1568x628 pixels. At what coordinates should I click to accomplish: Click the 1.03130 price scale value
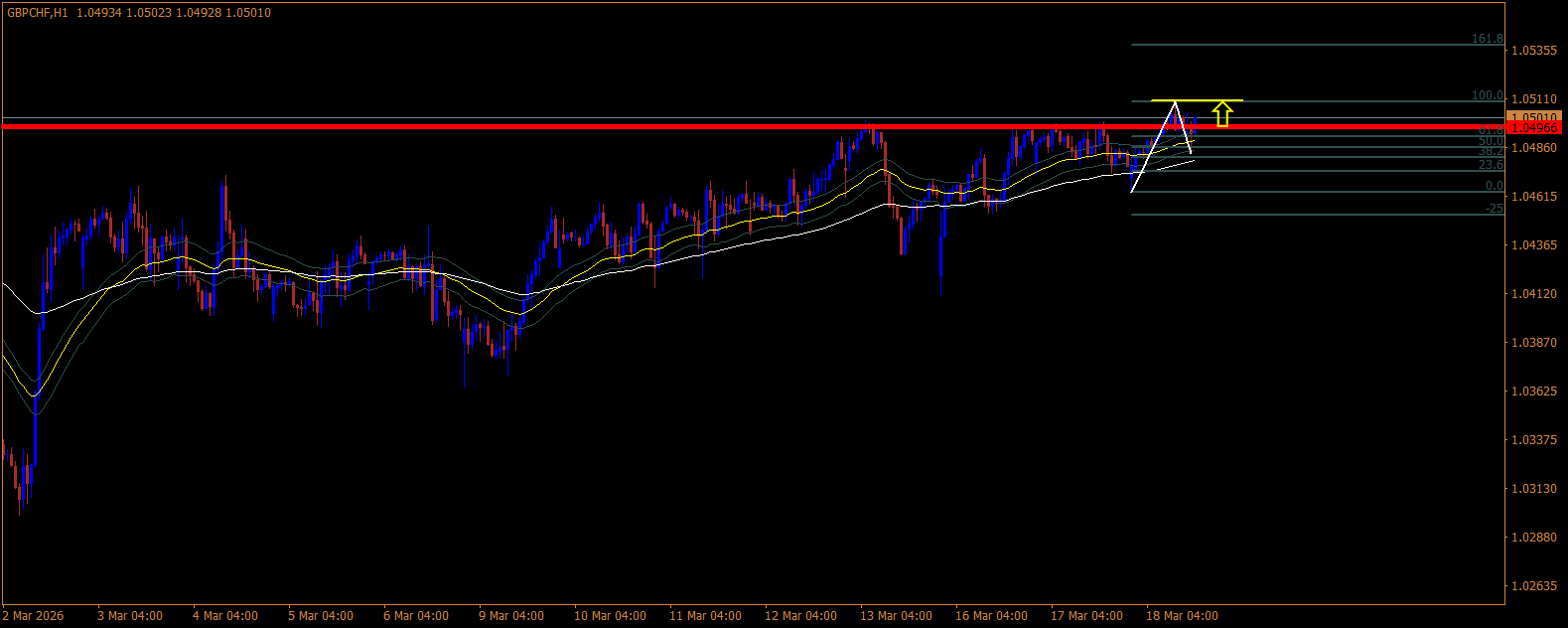[1534, 488]
